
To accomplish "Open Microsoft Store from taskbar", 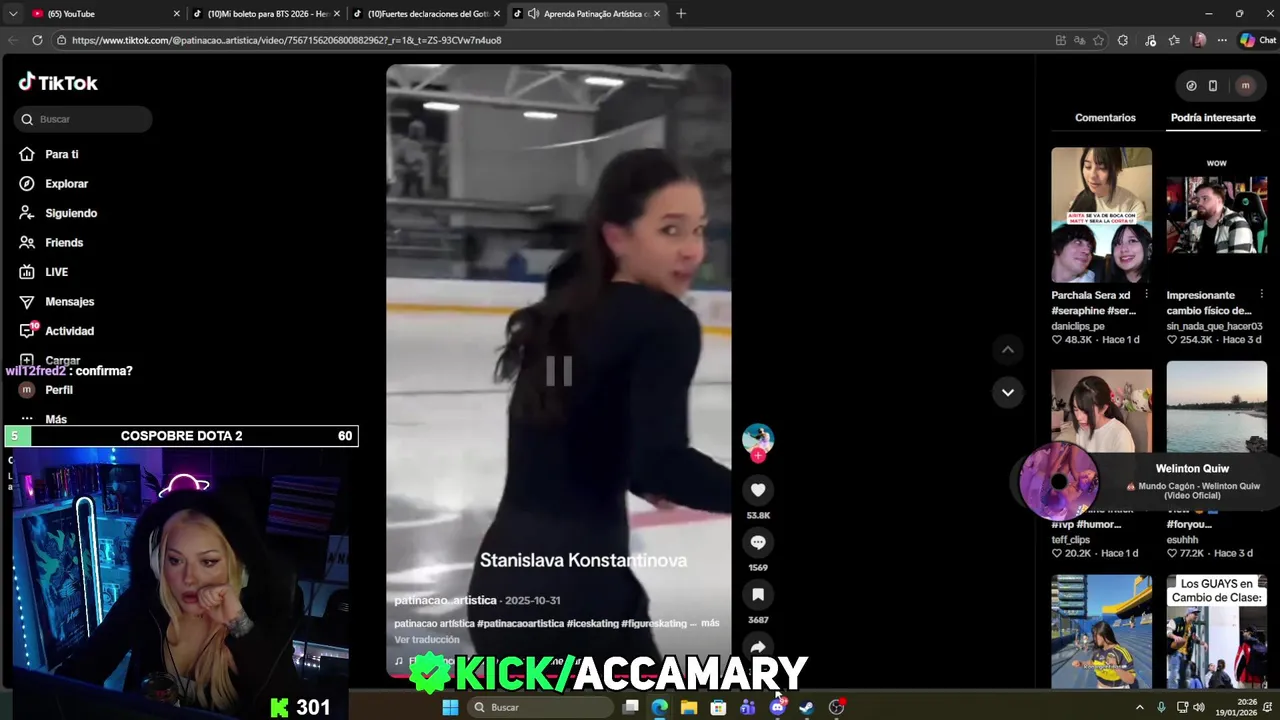I will pyautogui.click(x=718, y=707).
